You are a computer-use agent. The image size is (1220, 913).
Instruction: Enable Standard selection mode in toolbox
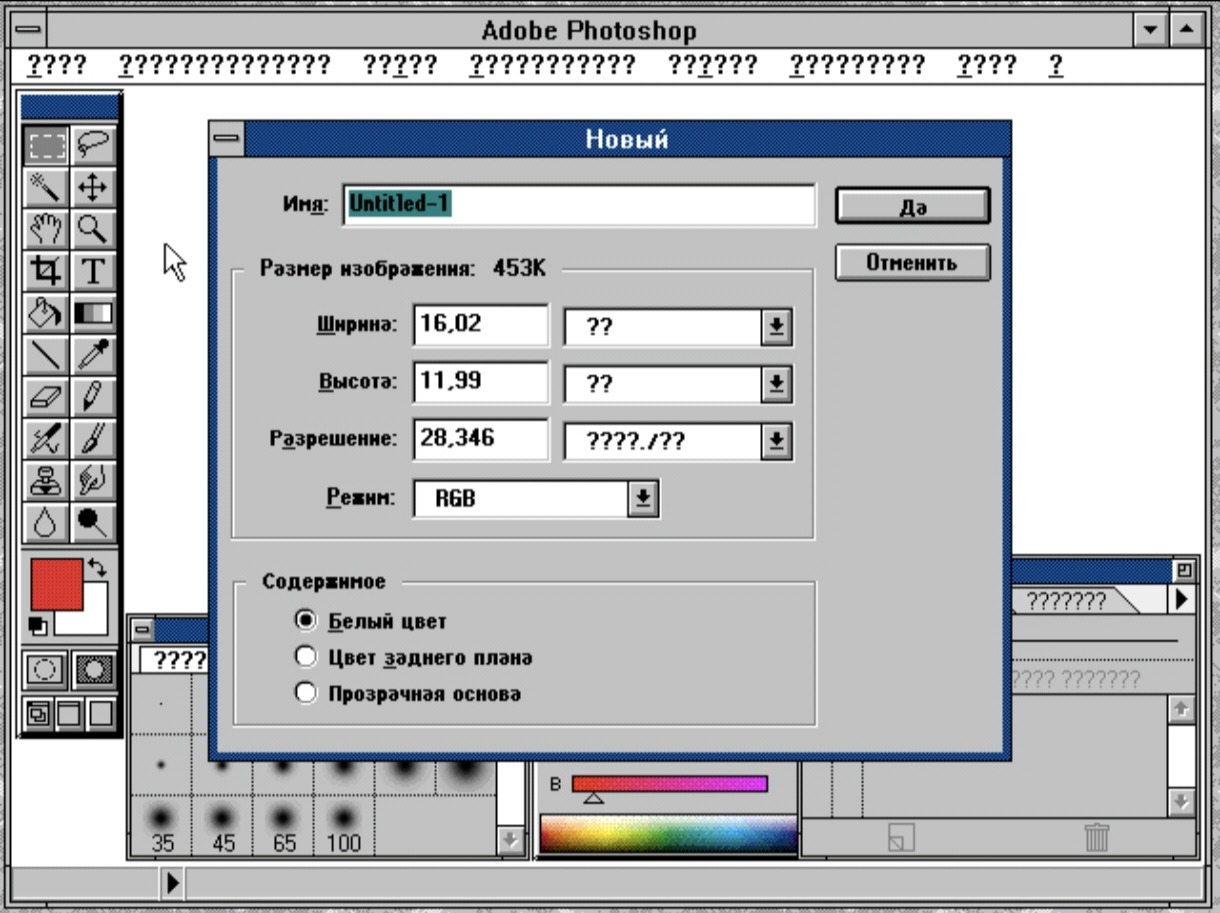coord(45,670)
